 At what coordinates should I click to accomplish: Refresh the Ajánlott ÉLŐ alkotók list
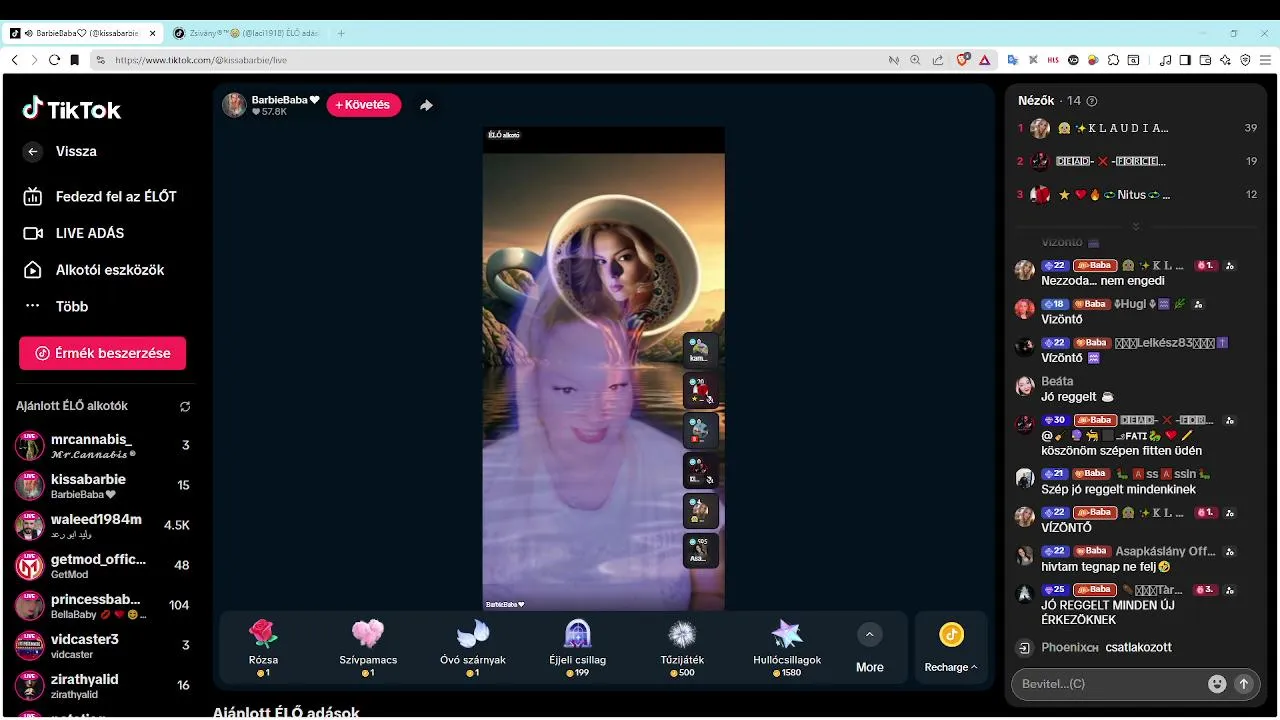point(185,407)
